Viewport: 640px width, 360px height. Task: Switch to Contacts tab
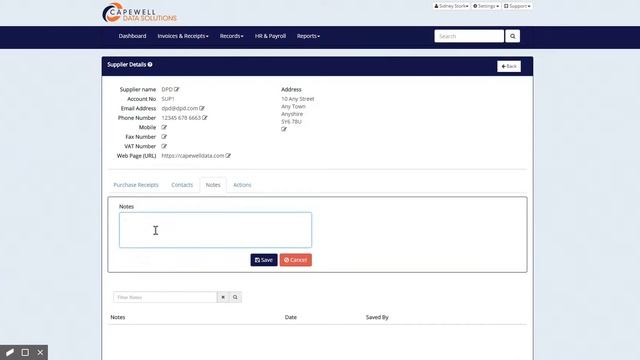182,185
